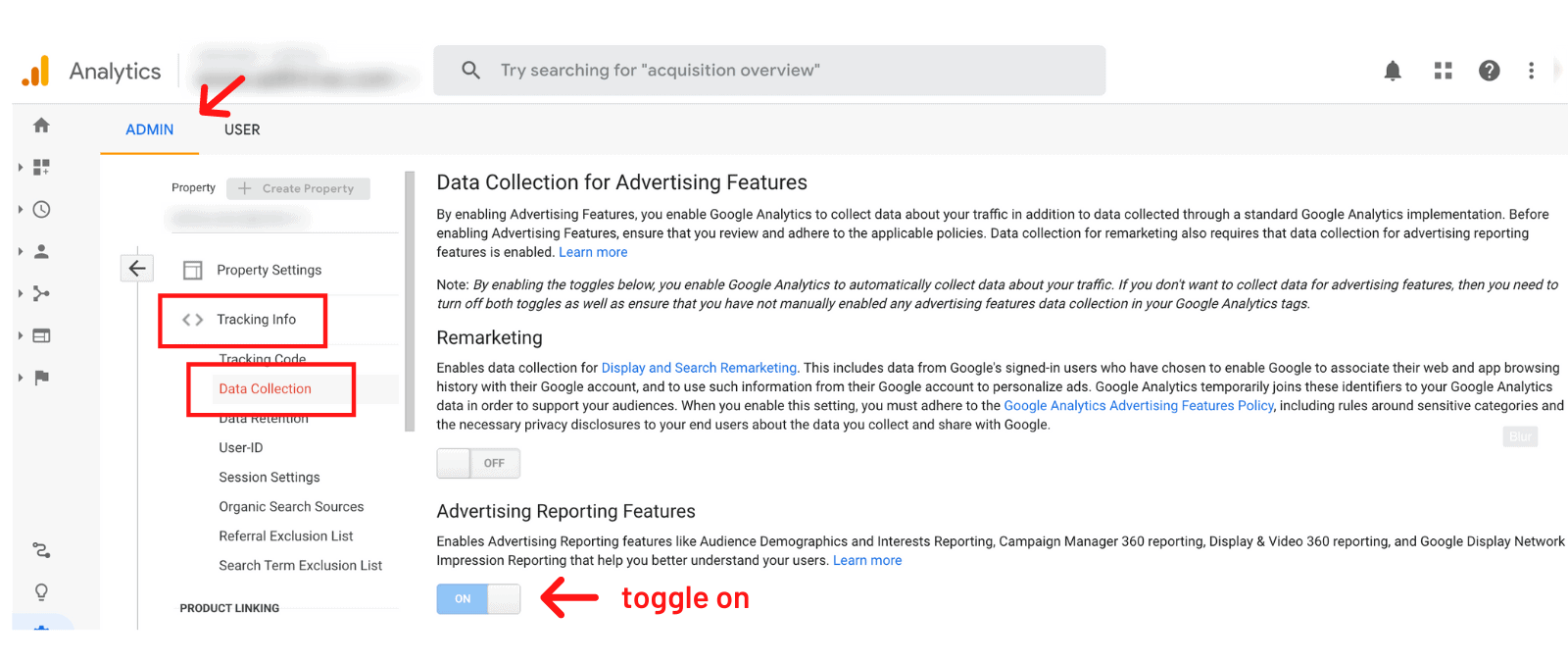Click the PRODUCT LINKING section label

click(229, 608)
